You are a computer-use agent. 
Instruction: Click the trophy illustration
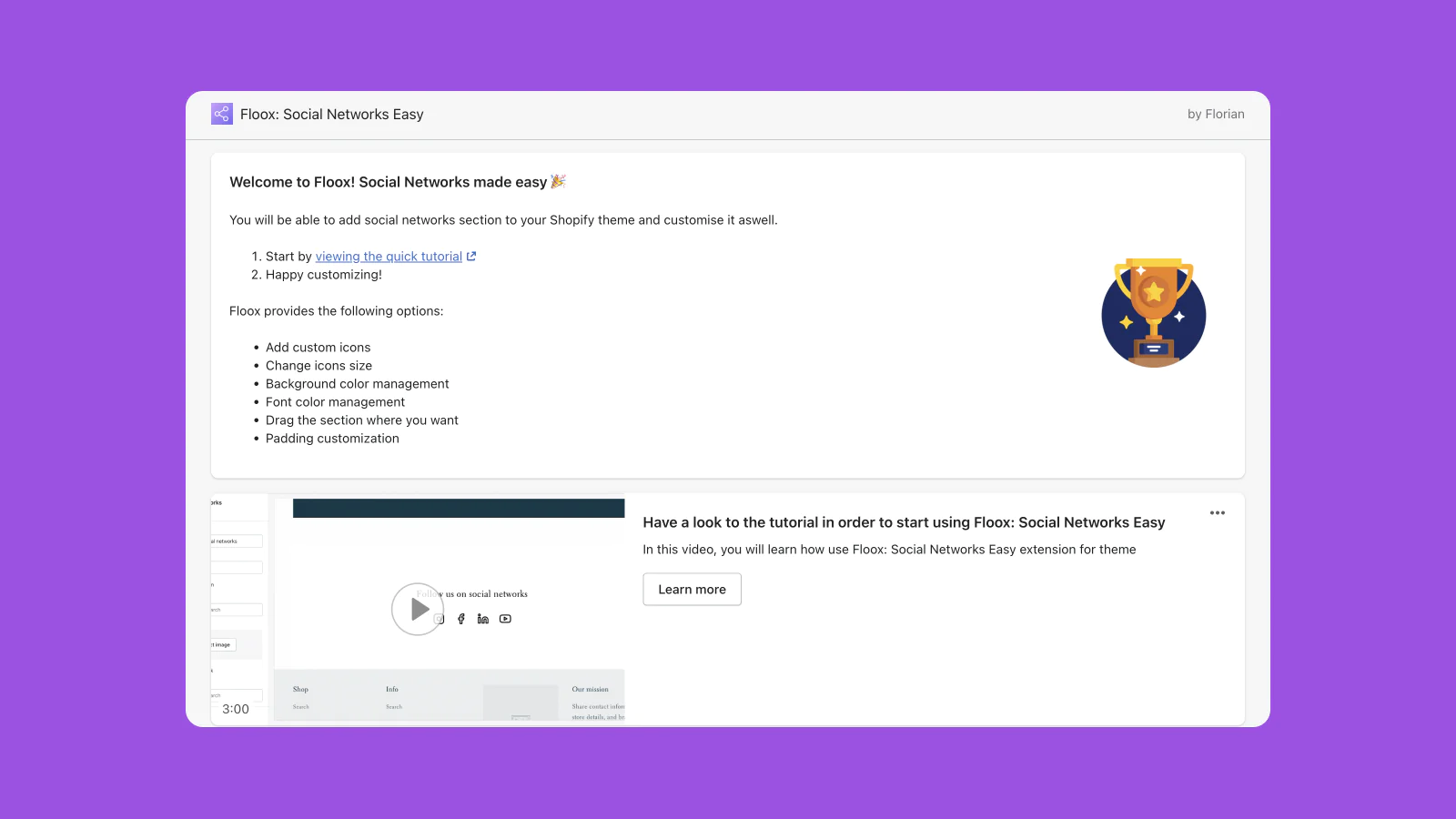(x=1153, y=312)
